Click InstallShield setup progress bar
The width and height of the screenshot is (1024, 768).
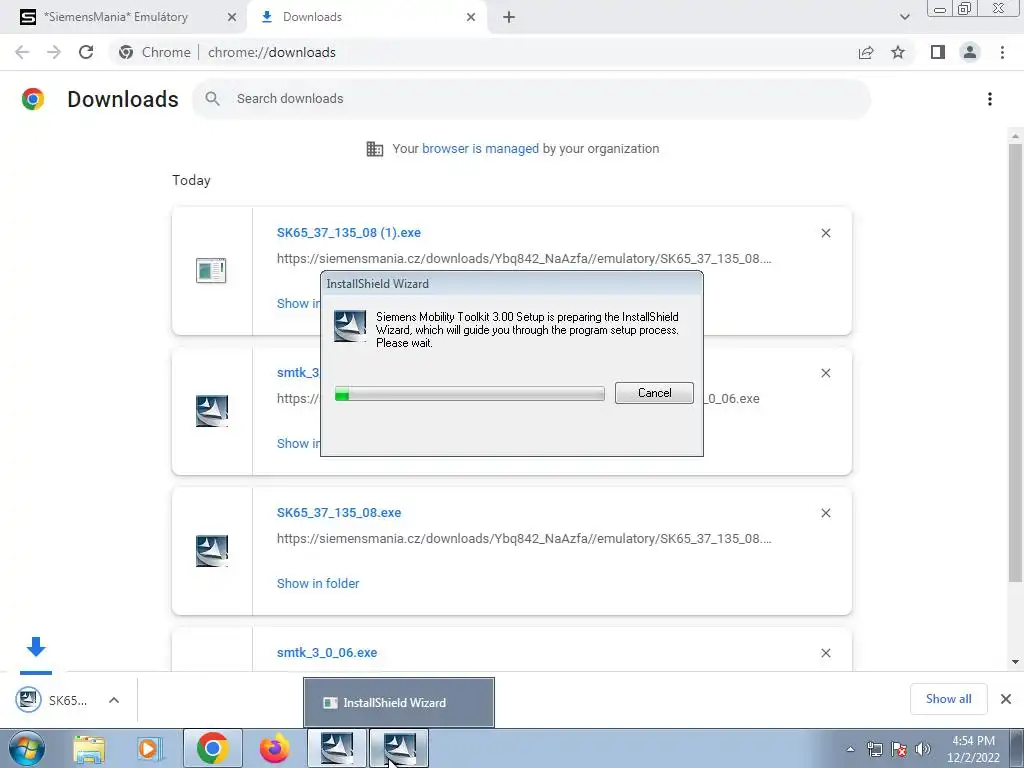(470, 393)
